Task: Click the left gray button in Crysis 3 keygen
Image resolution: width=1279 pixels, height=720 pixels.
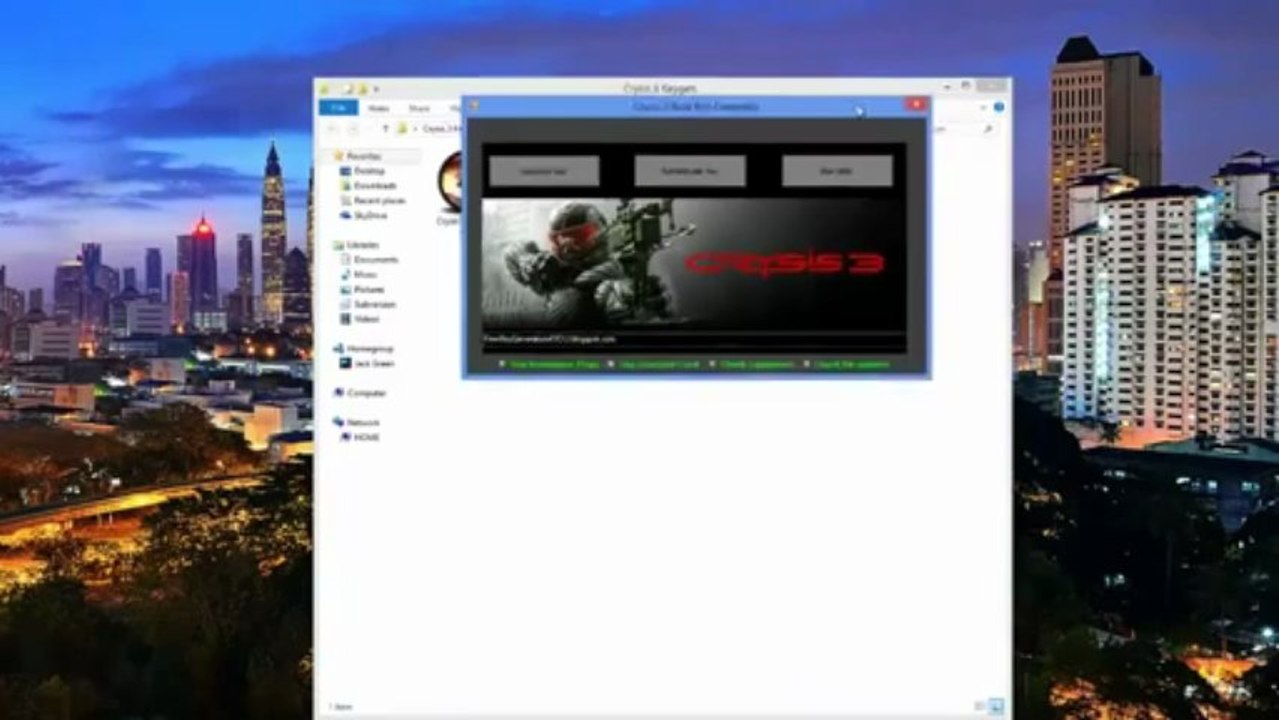Action: [544, 171]
